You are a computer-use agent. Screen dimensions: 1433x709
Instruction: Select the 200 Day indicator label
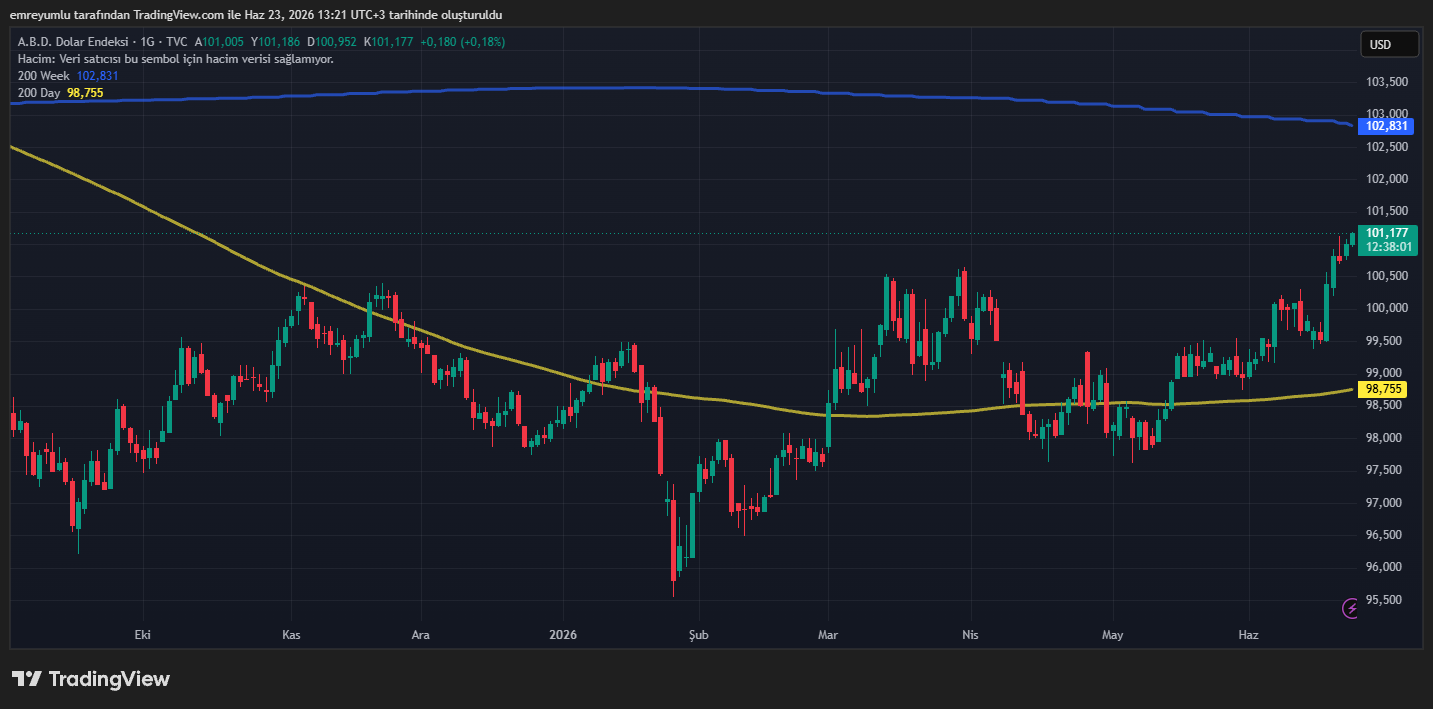(x=39, y=93)
